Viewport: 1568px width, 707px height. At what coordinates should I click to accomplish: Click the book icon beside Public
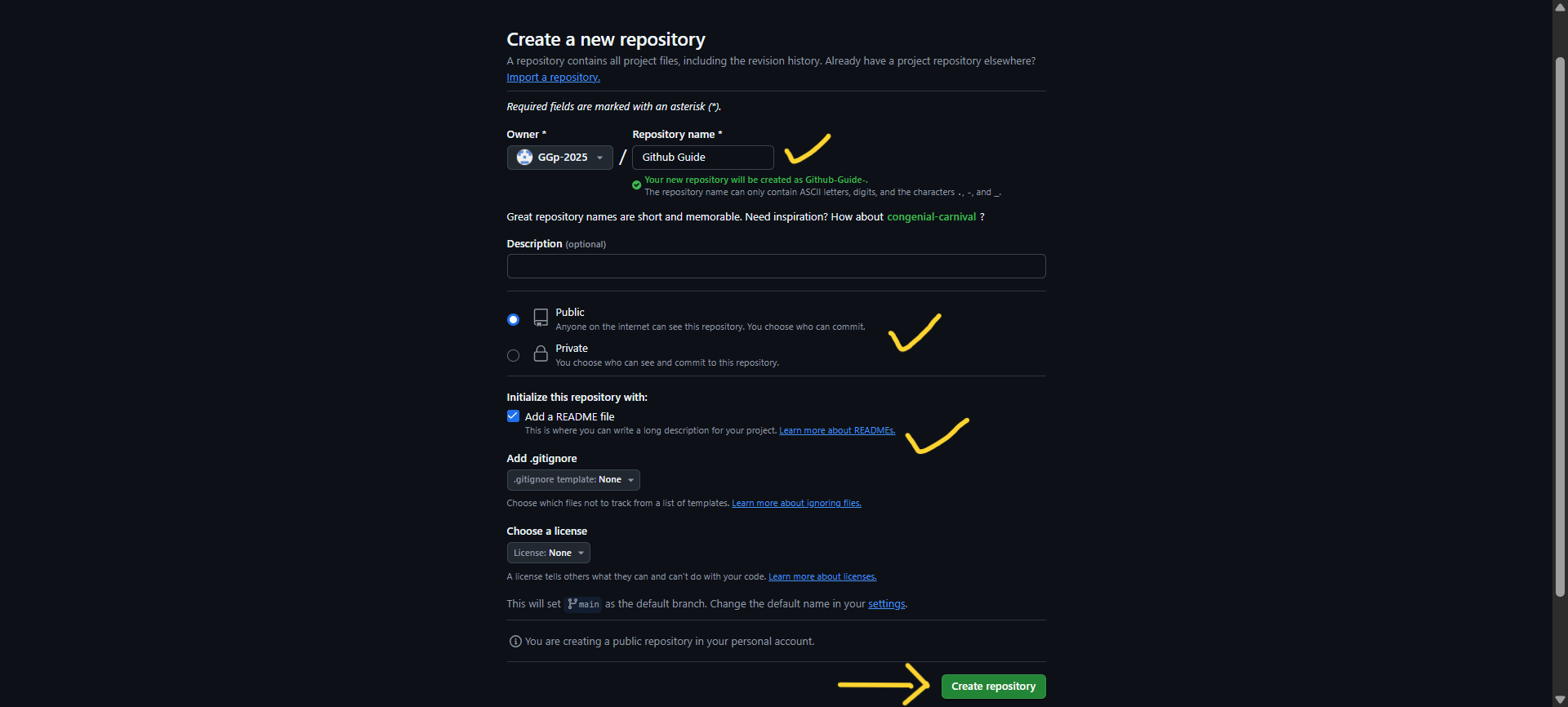(x=540, y=318)
